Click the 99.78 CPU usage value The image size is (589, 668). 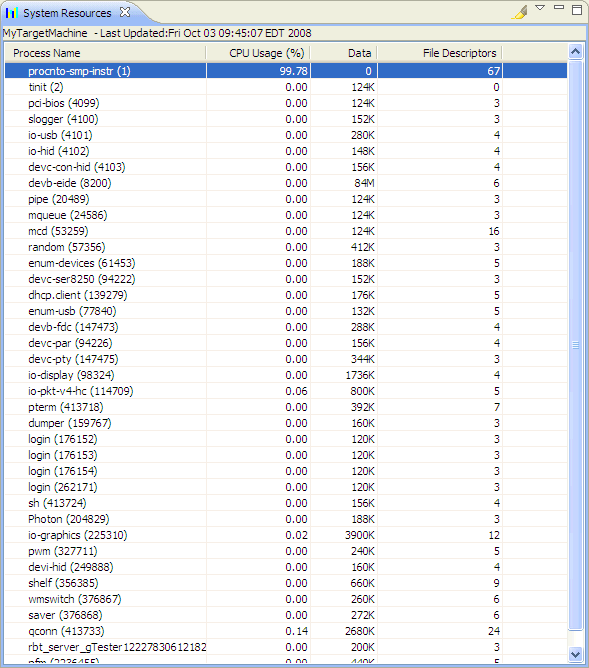[x=293, y=71]
